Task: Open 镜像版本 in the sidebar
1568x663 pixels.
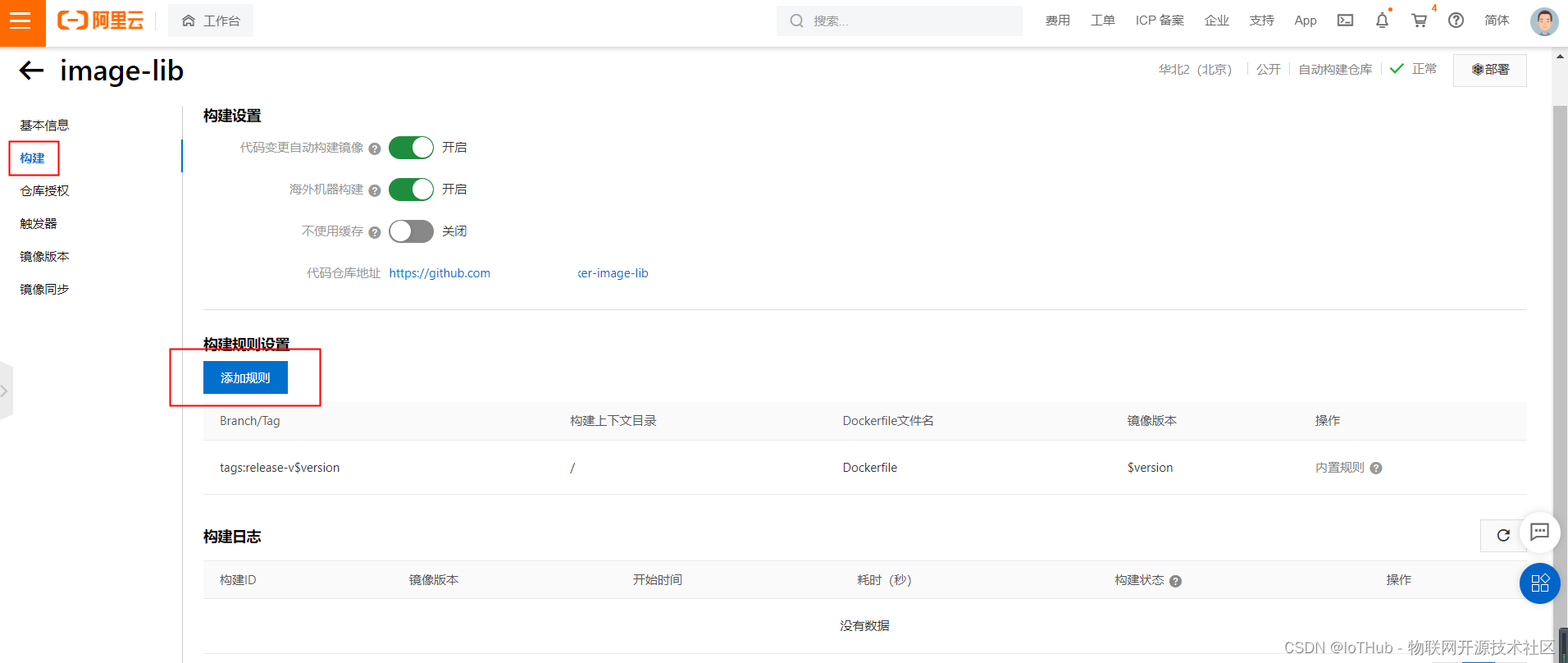Action: point(44,256)
